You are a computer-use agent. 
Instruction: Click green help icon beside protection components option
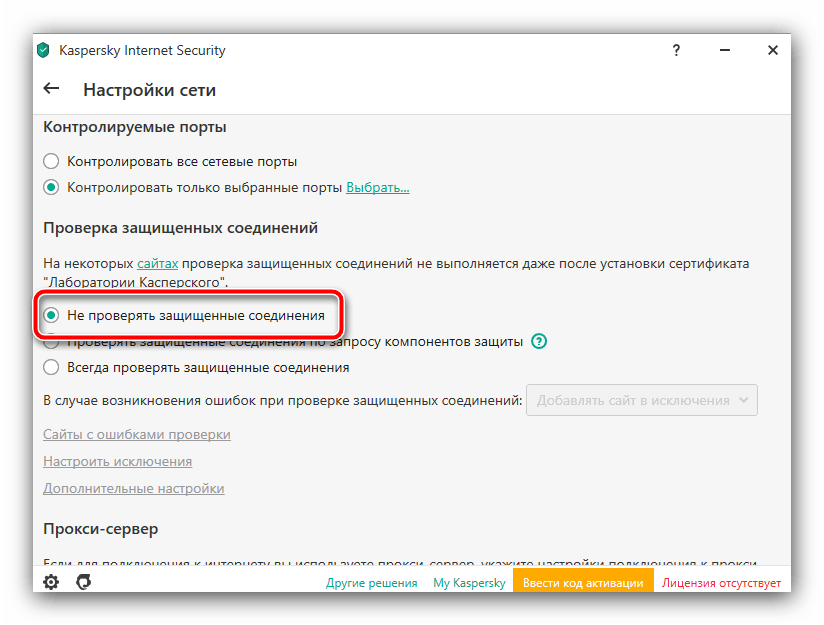[540, 341]
